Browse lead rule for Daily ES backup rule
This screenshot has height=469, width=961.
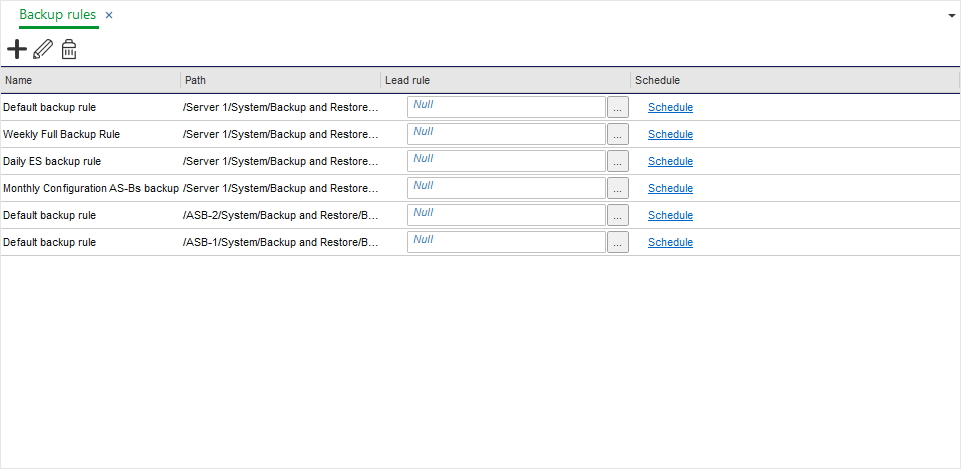tap(618, 161)
